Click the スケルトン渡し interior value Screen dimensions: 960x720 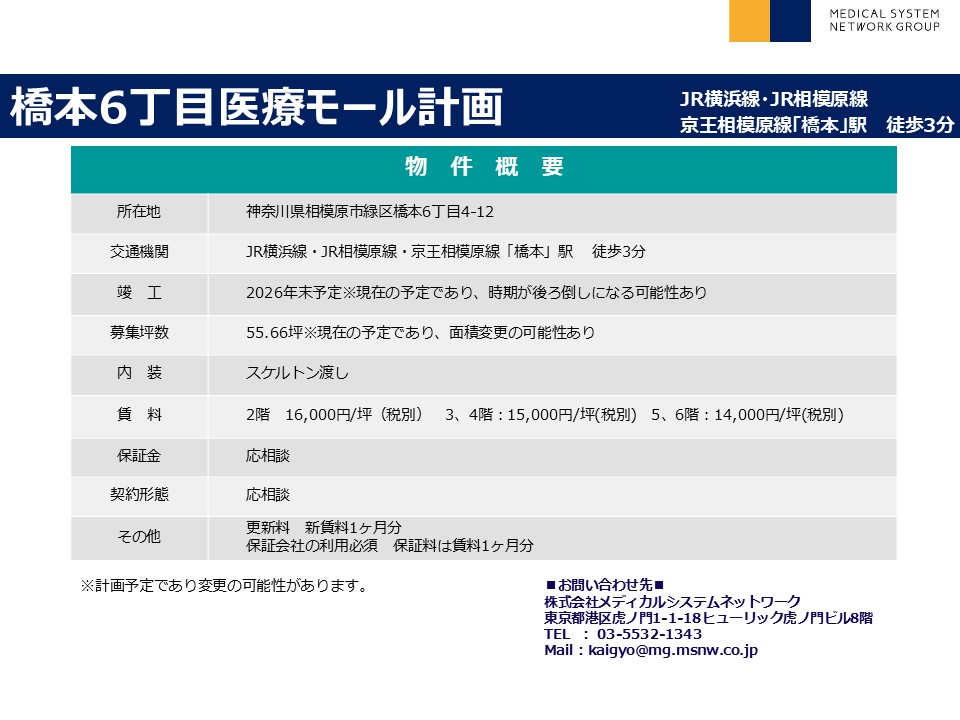pyautogui.click(x=297, y=373)
